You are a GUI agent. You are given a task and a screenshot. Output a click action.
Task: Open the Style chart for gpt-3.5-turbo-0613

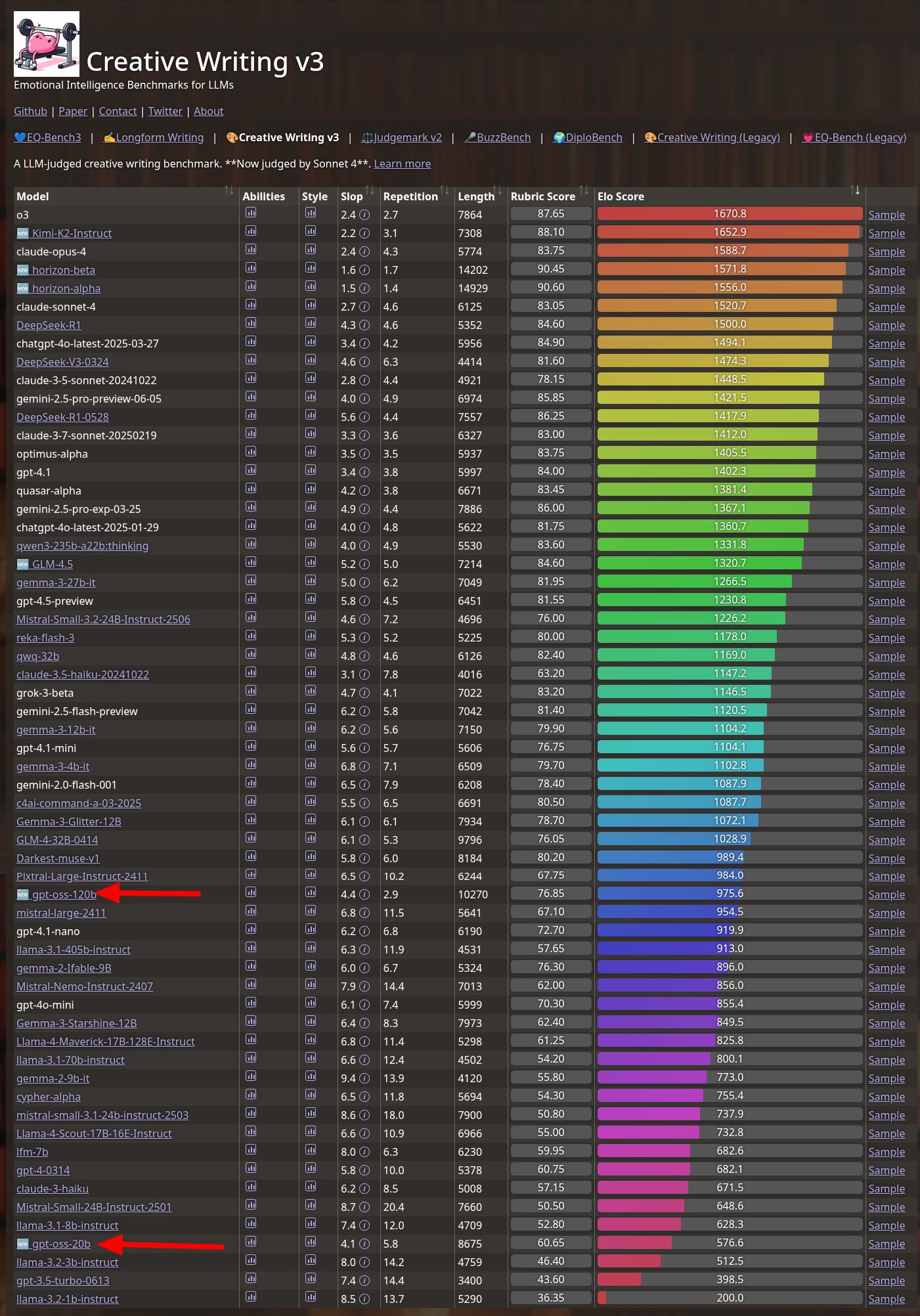click(311, 1279)
